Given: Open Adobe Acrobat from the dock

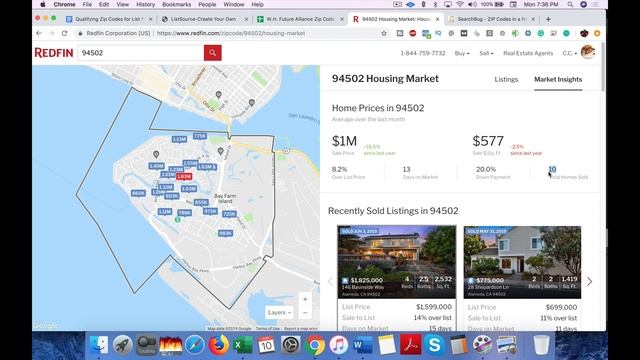Looking at the screenshot, I should point(411,345).
